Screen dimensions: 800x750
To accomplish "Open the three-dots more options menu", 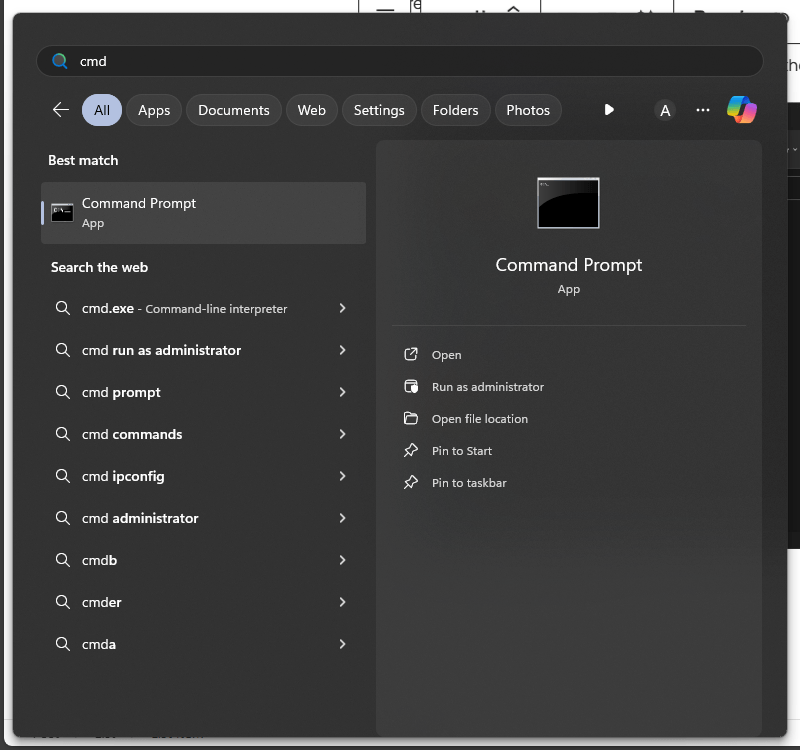I will click(x=703, y=110).
